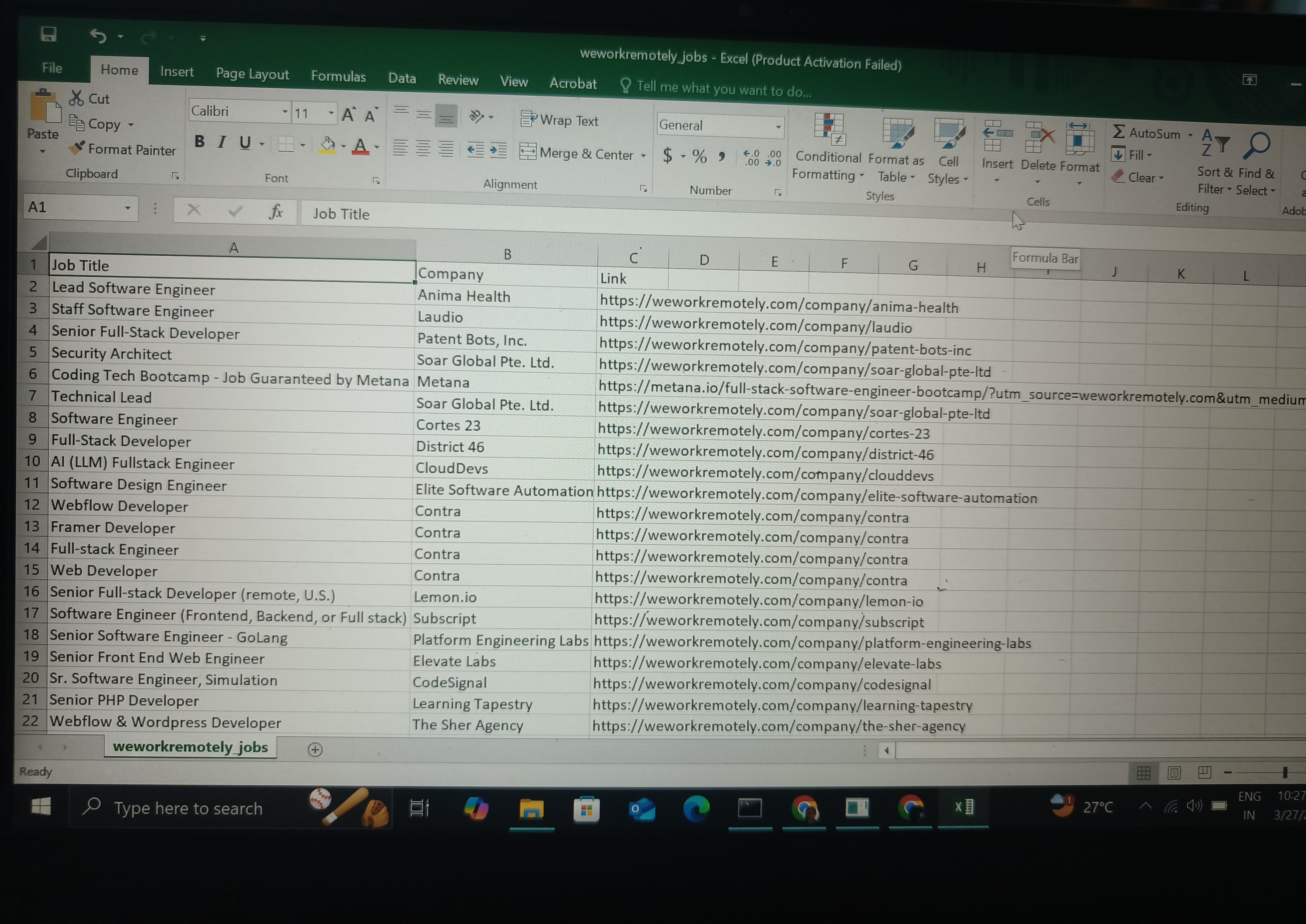1306x924 pixels.
Task: Toggle Italic formatting
Action: click(x=222, y=142)
